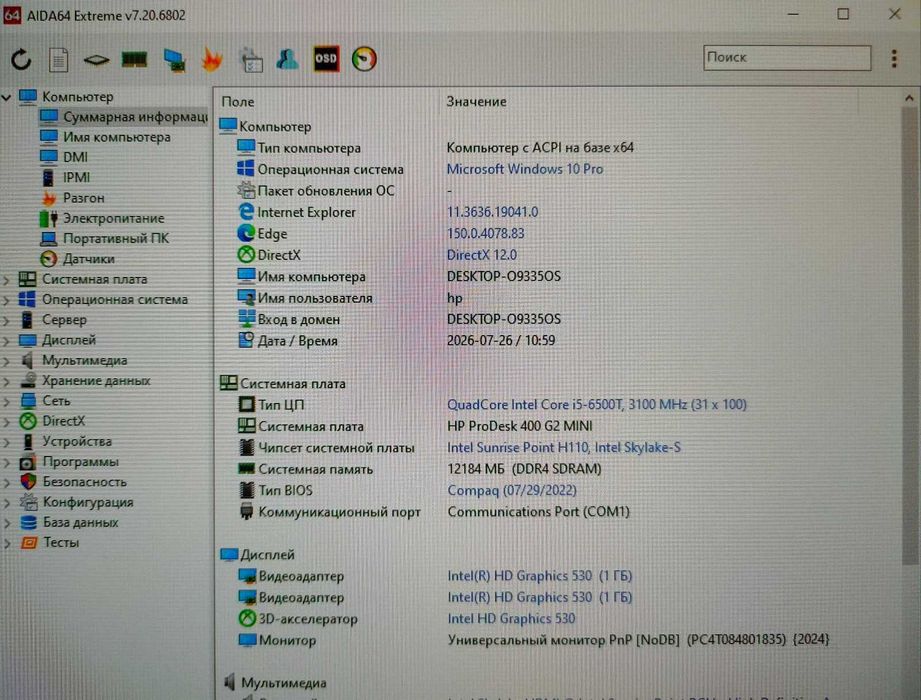Open the Intel HD Graphics 530 3D-акселератор link
This screenshot has width=921, height=700.
click(x=511, y=619)
